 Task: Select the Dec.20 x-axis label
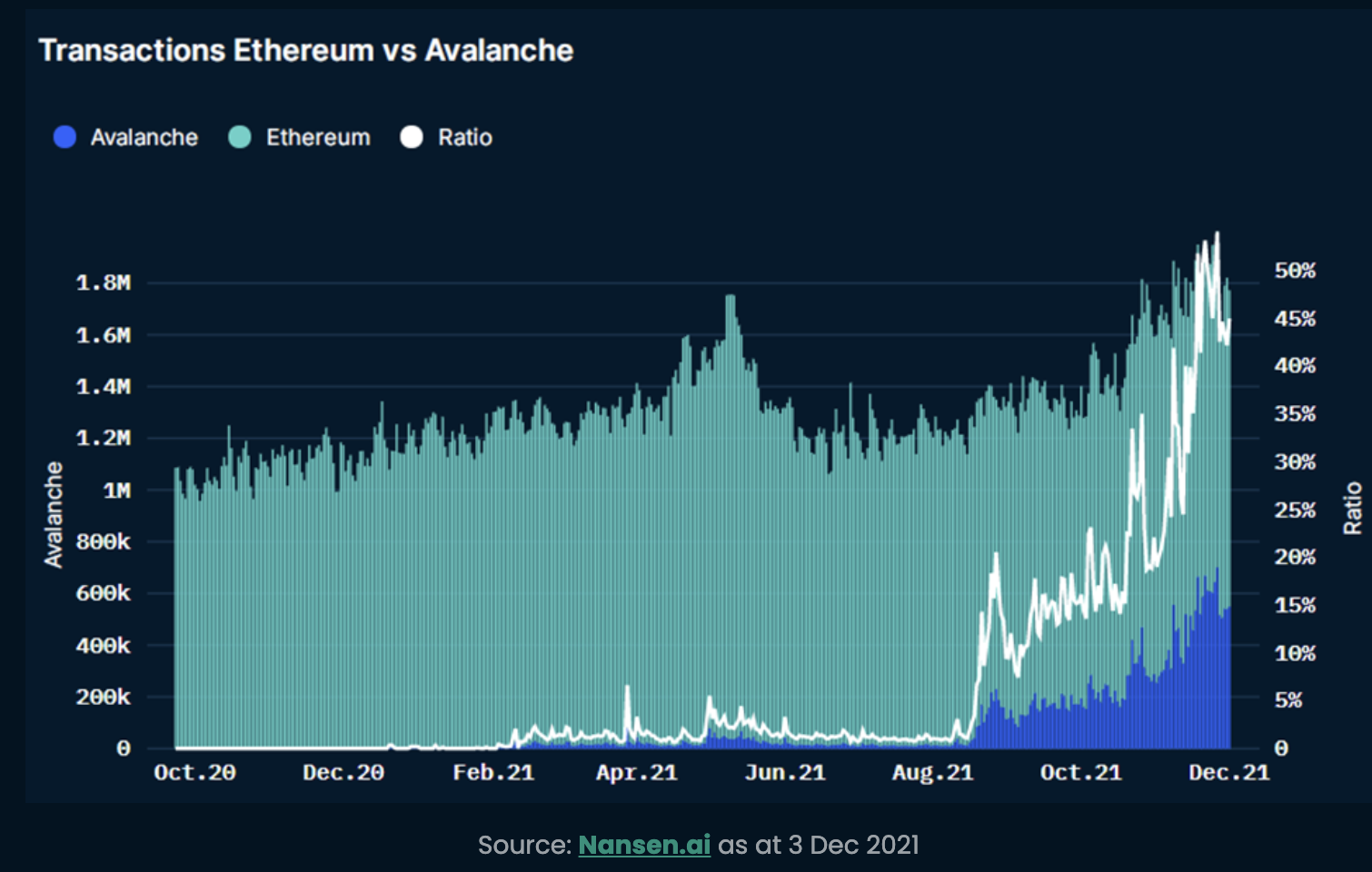(343, 773)
